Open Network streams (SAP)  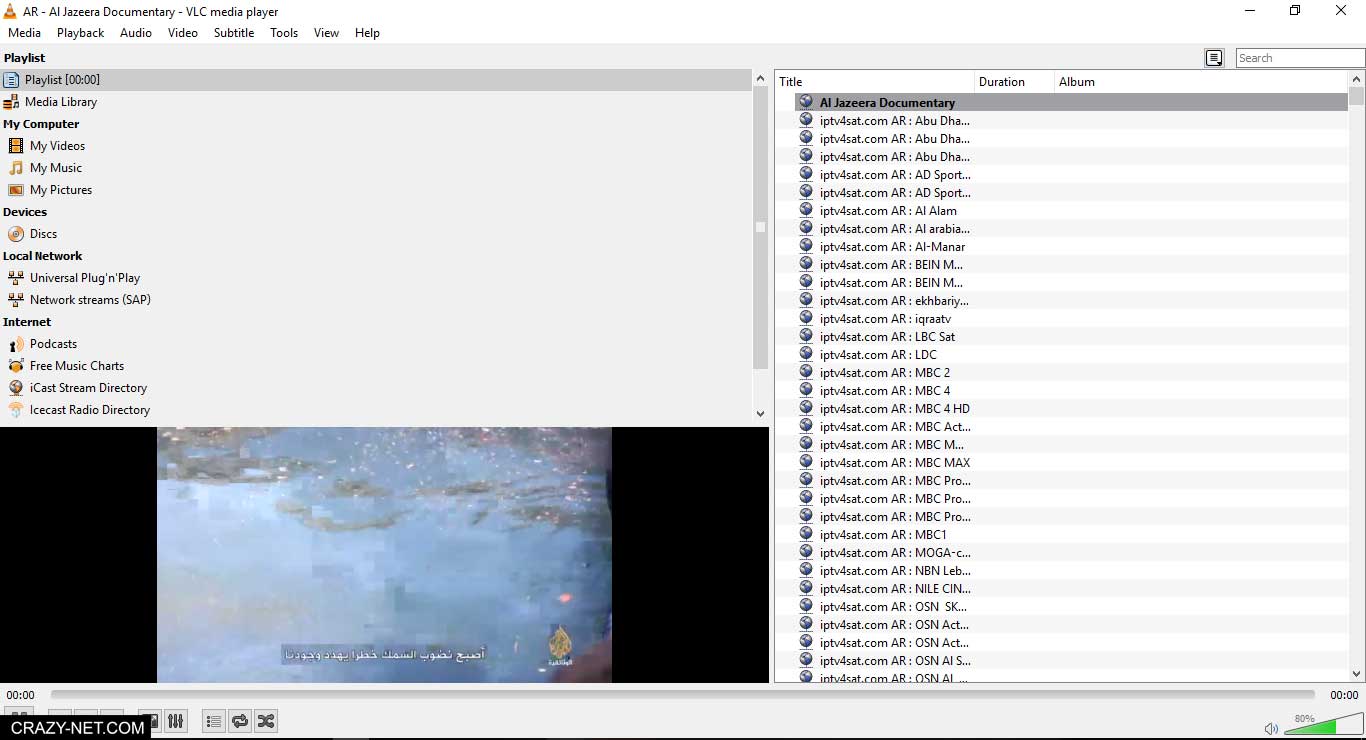[79, 300]
